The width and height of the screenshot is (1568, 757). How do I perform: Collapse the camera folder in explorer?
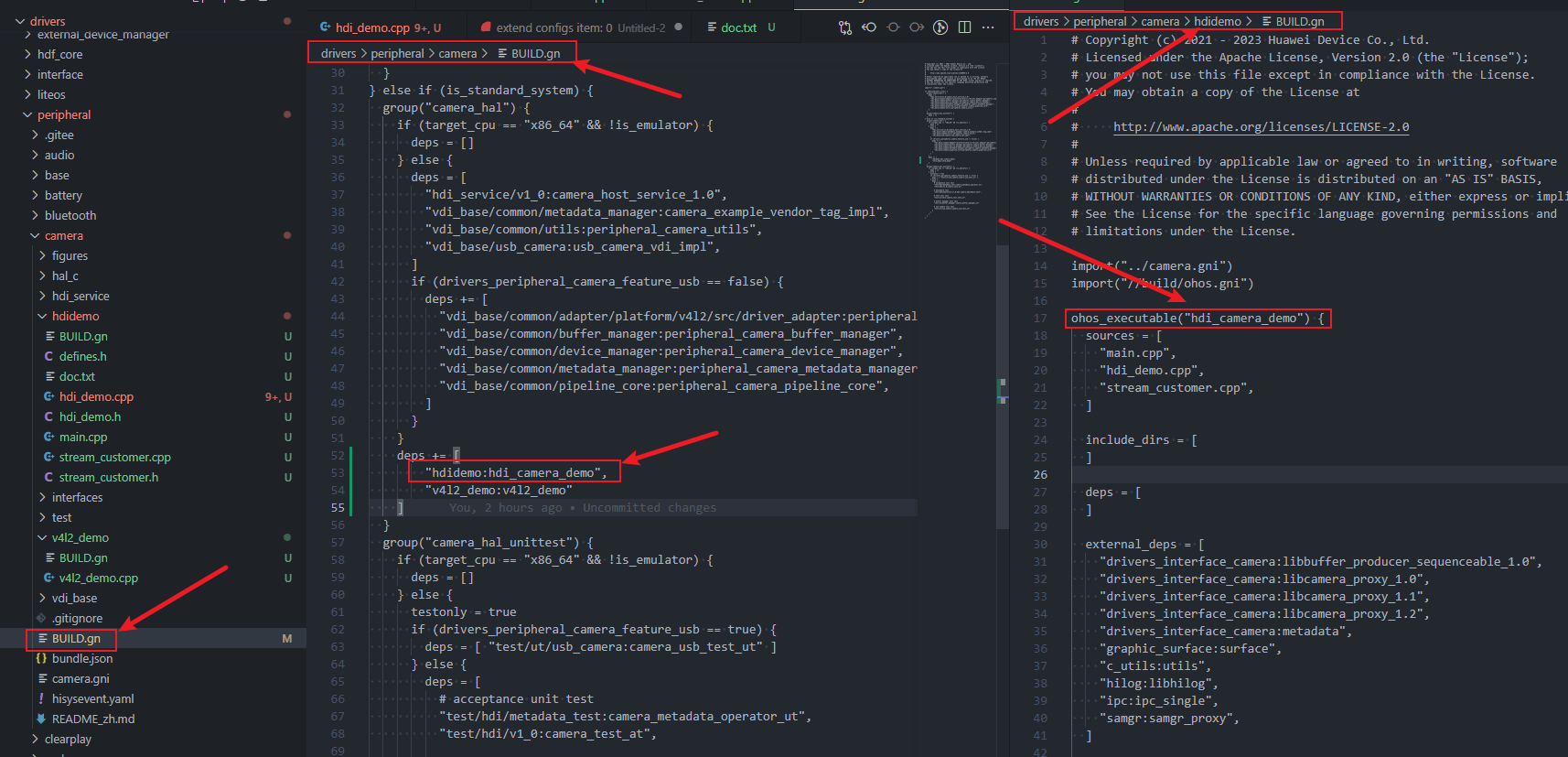pyautogui.click(x=35, y=235)
